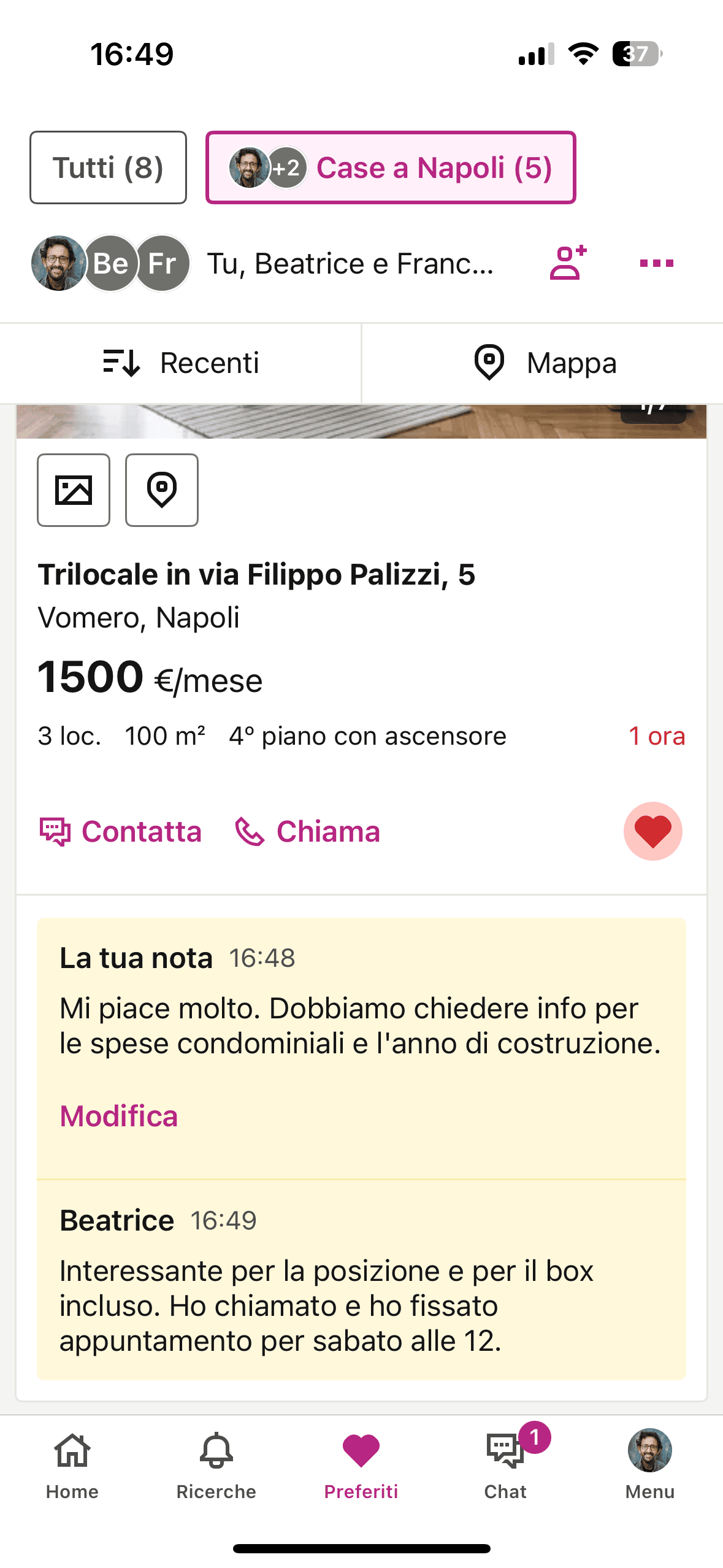Open Recenti sort options
This screenshot has height=1568, width=723.
[x=181, y=363]
